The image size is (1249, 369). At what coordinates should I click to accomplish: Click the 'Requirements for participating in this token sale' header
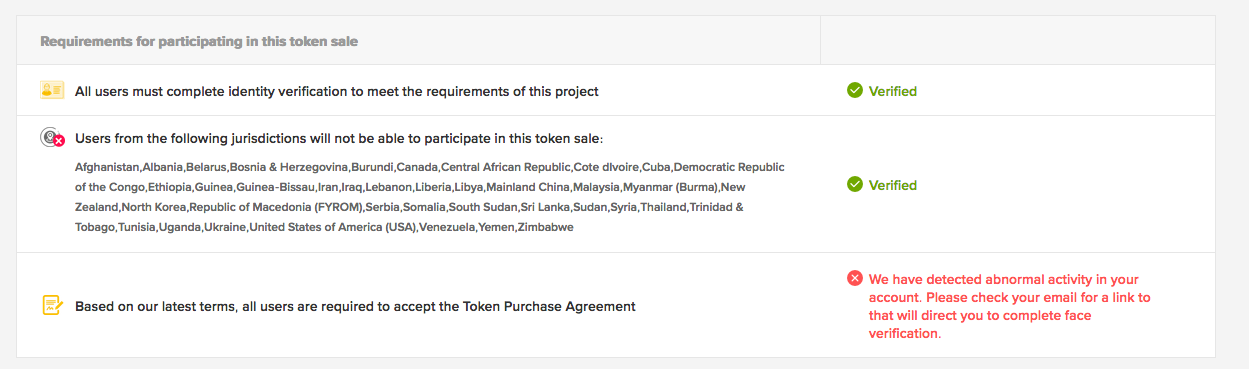click(199, 41)
